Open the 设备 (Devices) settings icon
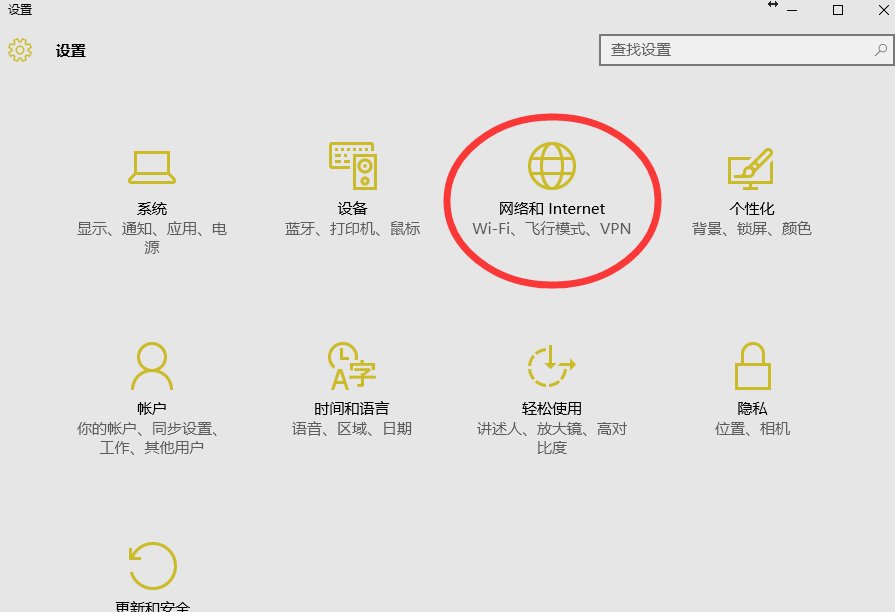The height and width of the screenshot is (612, 895). [x=352, y=165]
